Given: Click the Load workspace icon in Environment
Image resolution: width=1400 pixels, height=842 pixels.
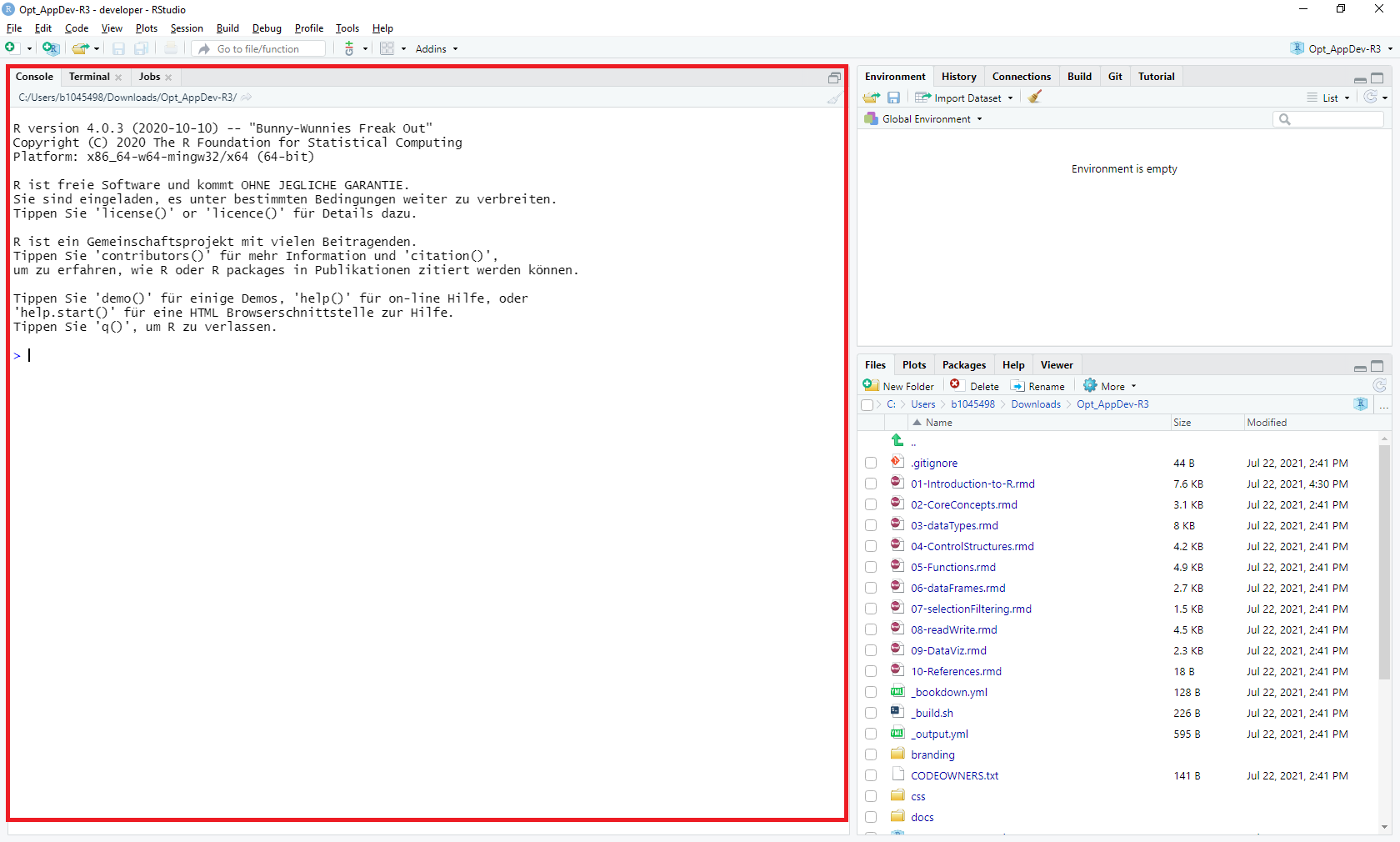Looking at the screenshot, I should 872,98.
